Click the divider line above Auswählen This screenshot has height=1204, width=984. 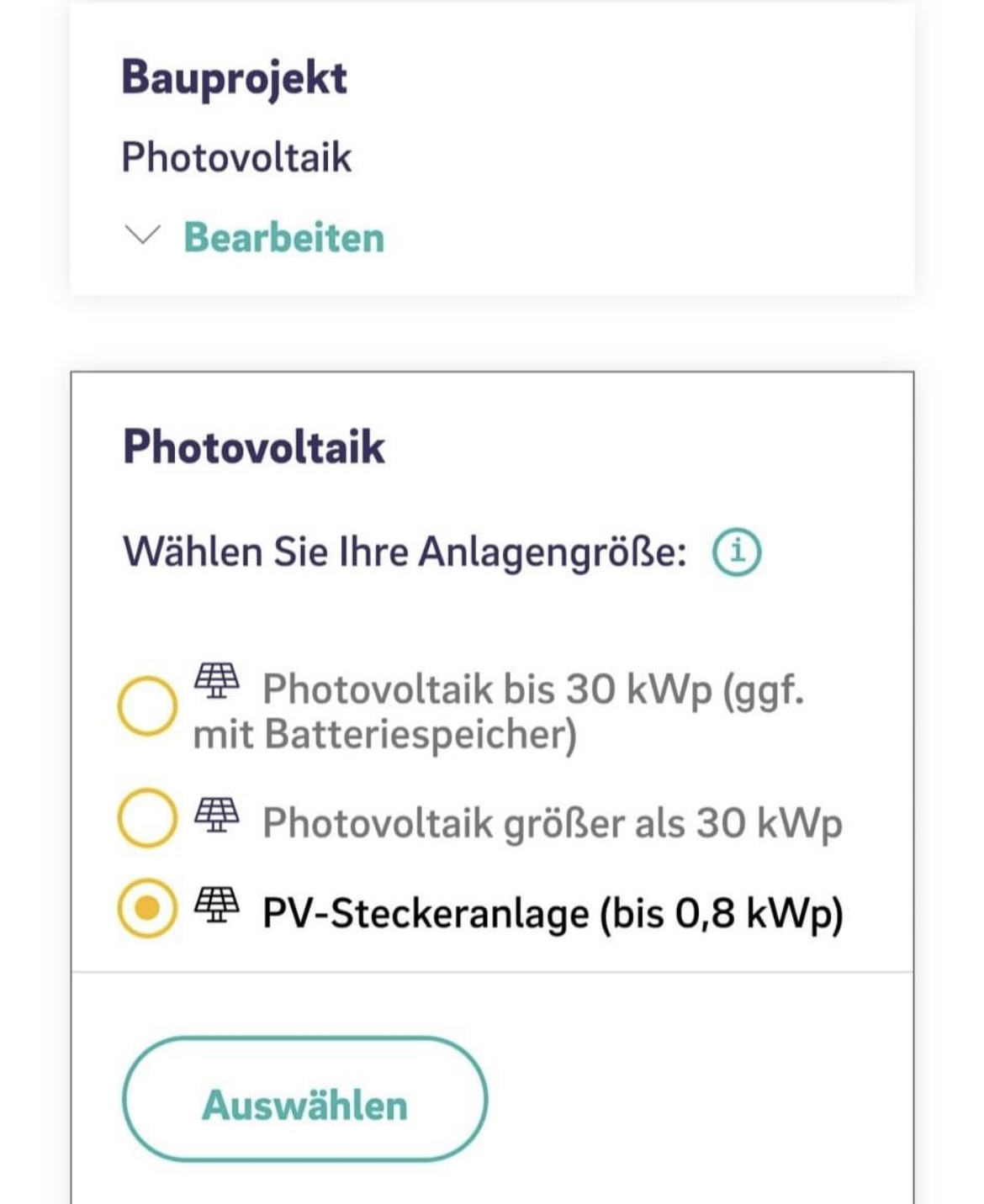point(492,972)
